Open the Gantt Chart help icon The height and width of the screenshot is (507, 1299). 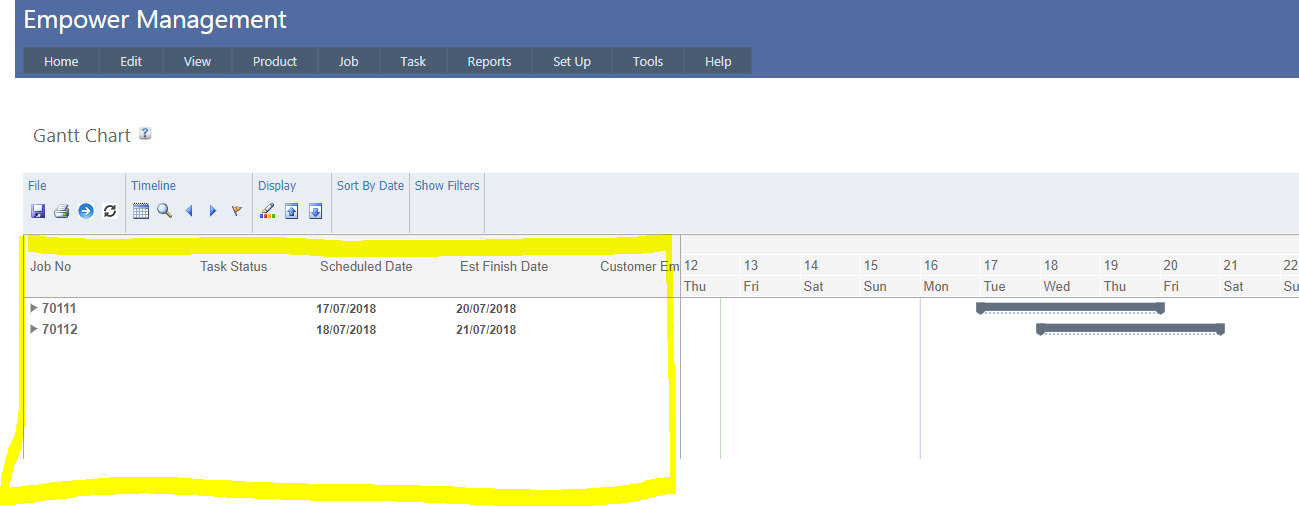[145, 134]
